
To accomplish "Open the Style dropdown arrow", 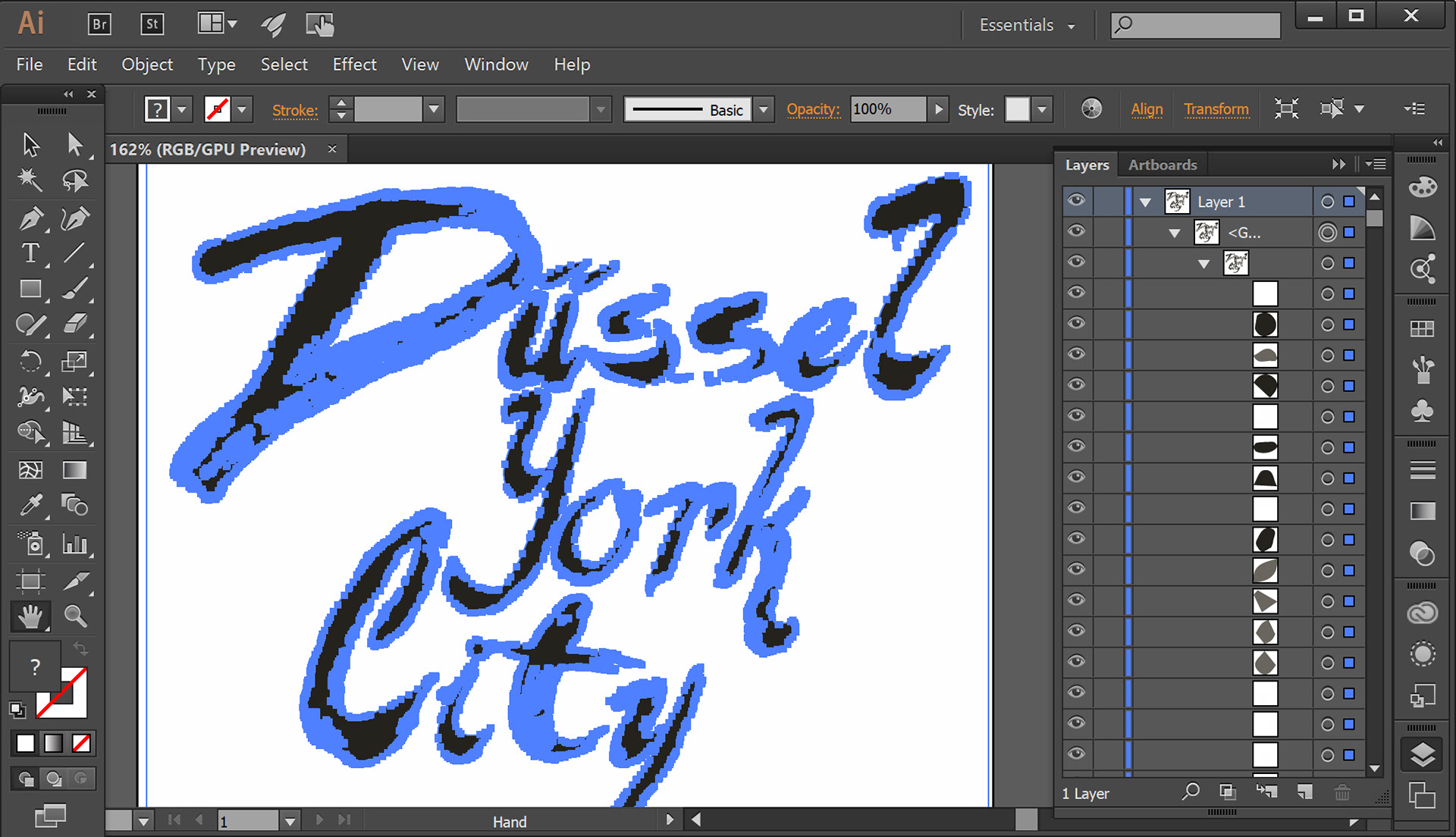I will tap(1043, 109).
